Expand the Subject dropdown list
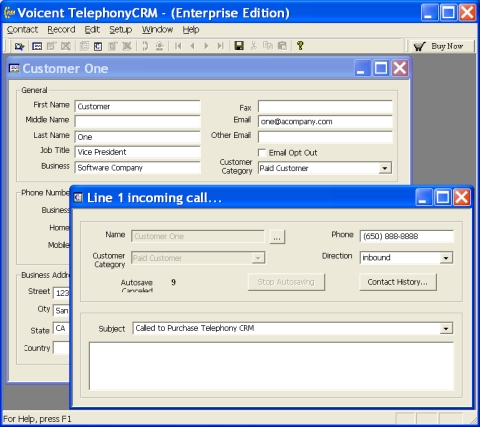Image resolution: width=480 pixels, height=427 pixels. [x=446, y=329]
